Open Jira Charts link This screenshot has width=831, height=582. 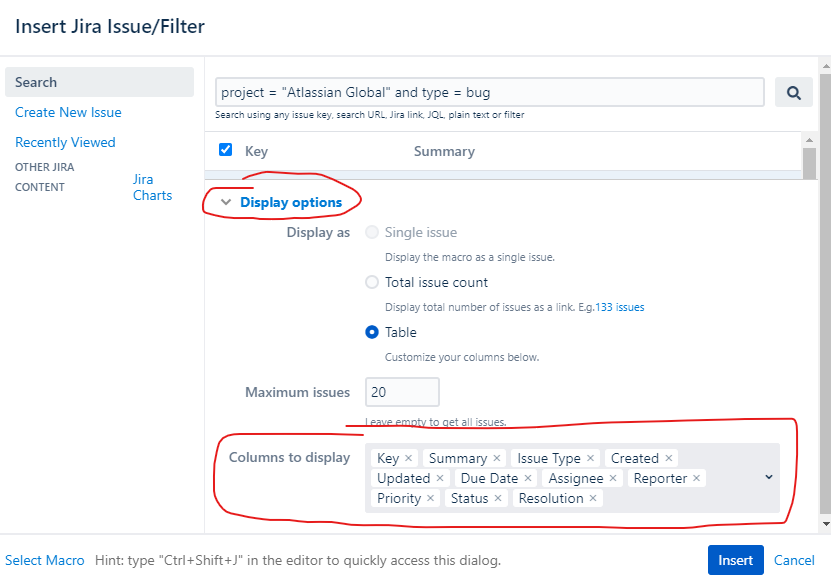153,187
